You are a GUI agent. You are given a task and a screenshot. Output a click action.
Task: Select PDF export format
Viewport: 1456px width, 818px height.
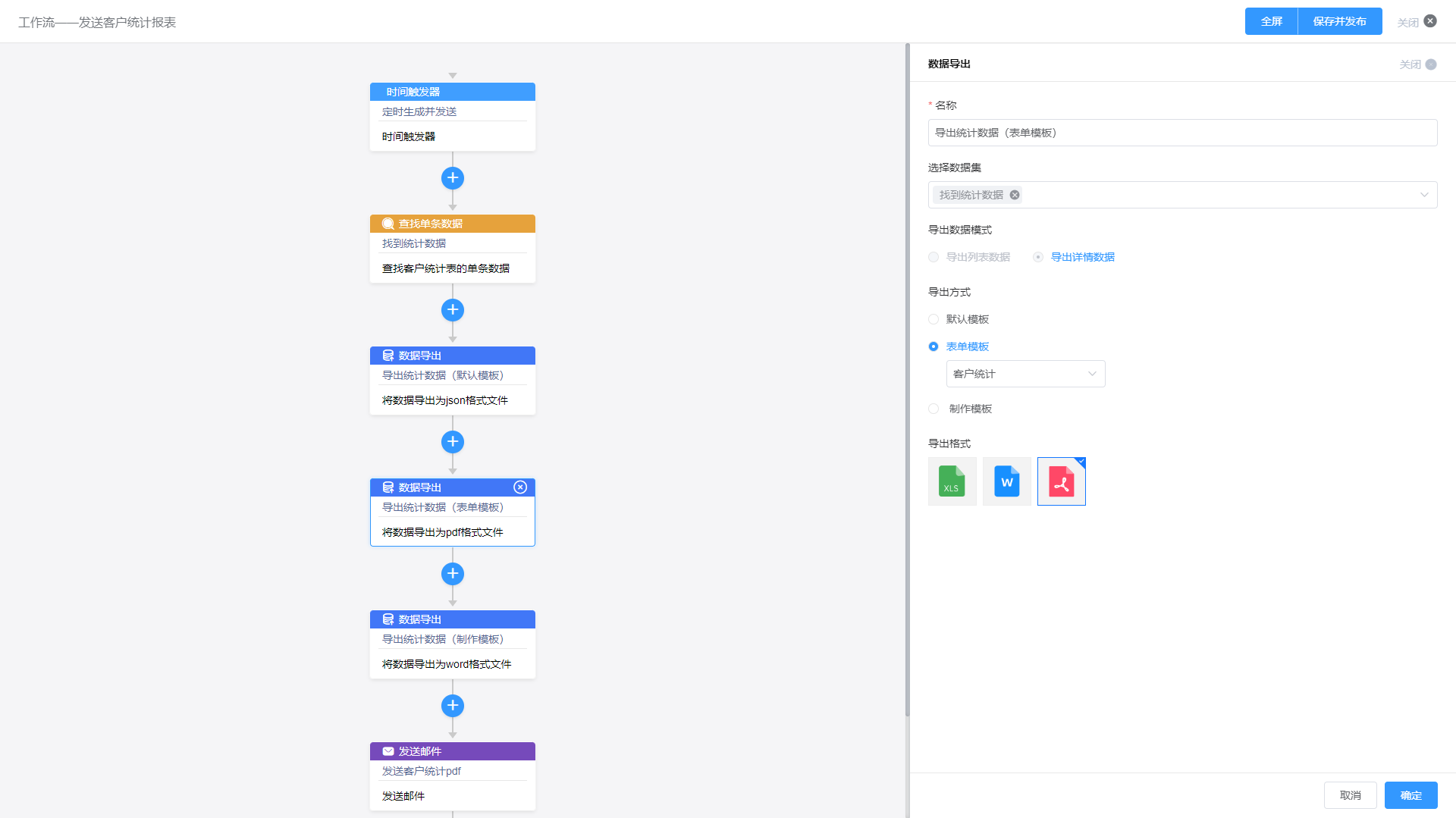coord(1062,481)
